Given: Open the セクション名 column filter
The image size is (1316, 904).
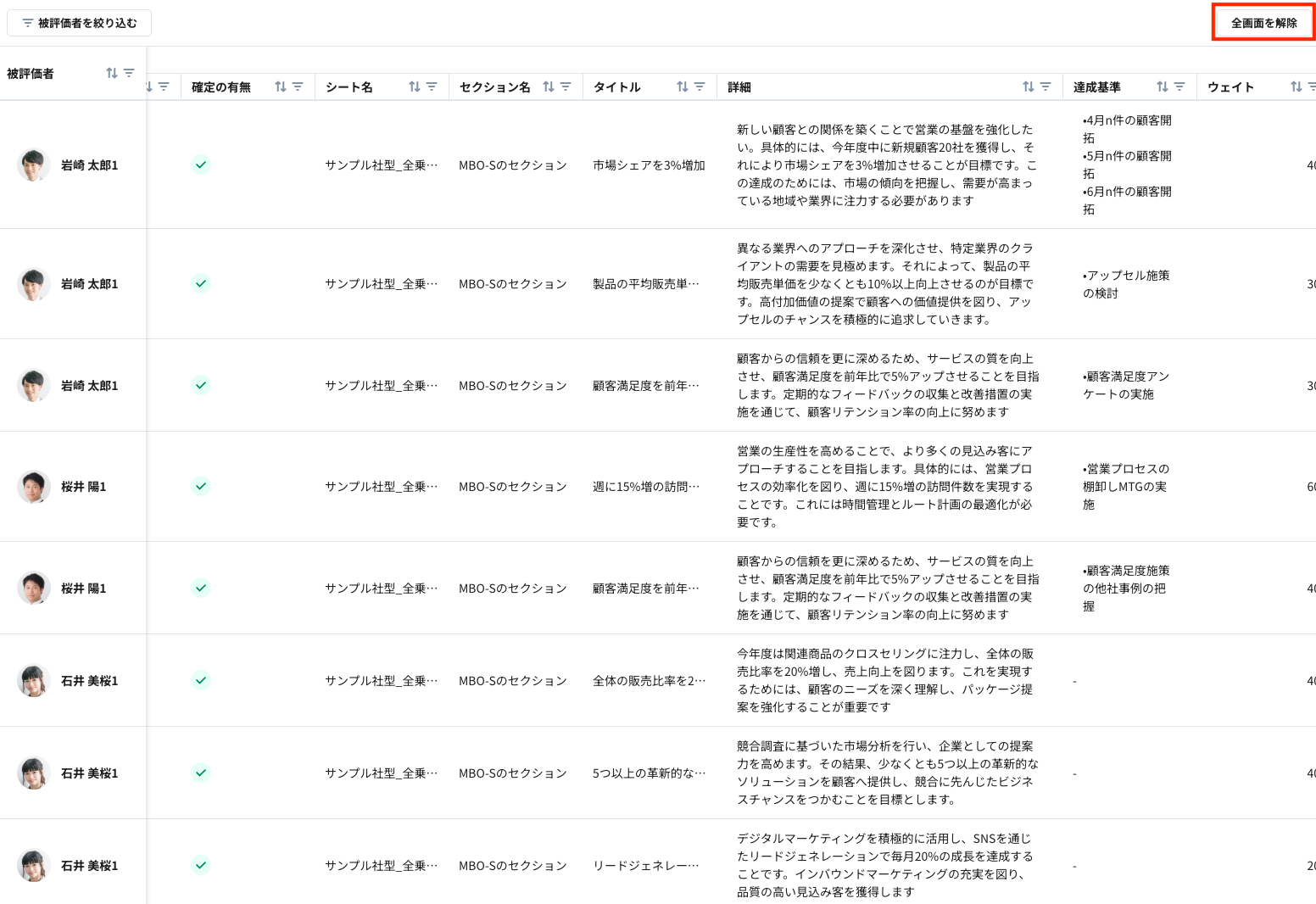Looking at the screenshot, I should (x=566, y=87).
